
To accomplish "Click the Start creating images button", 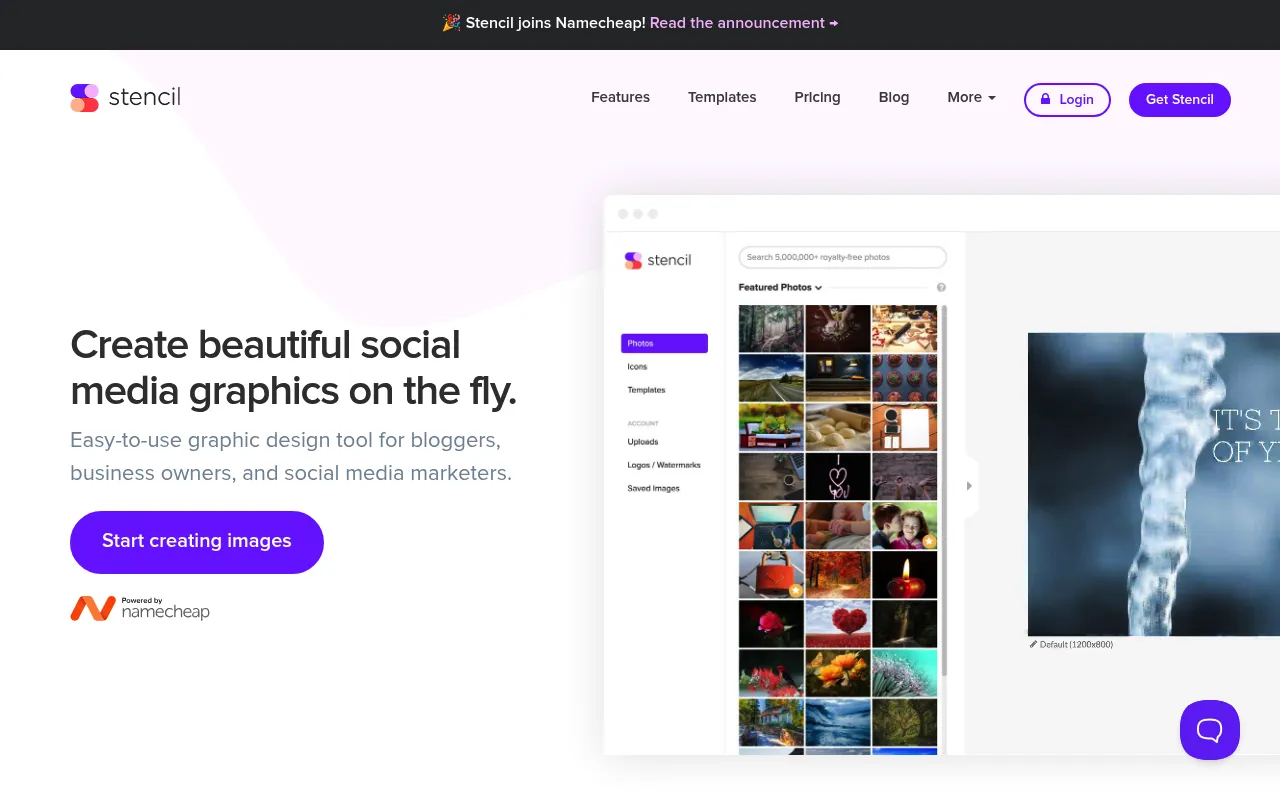I will point(196,542).
